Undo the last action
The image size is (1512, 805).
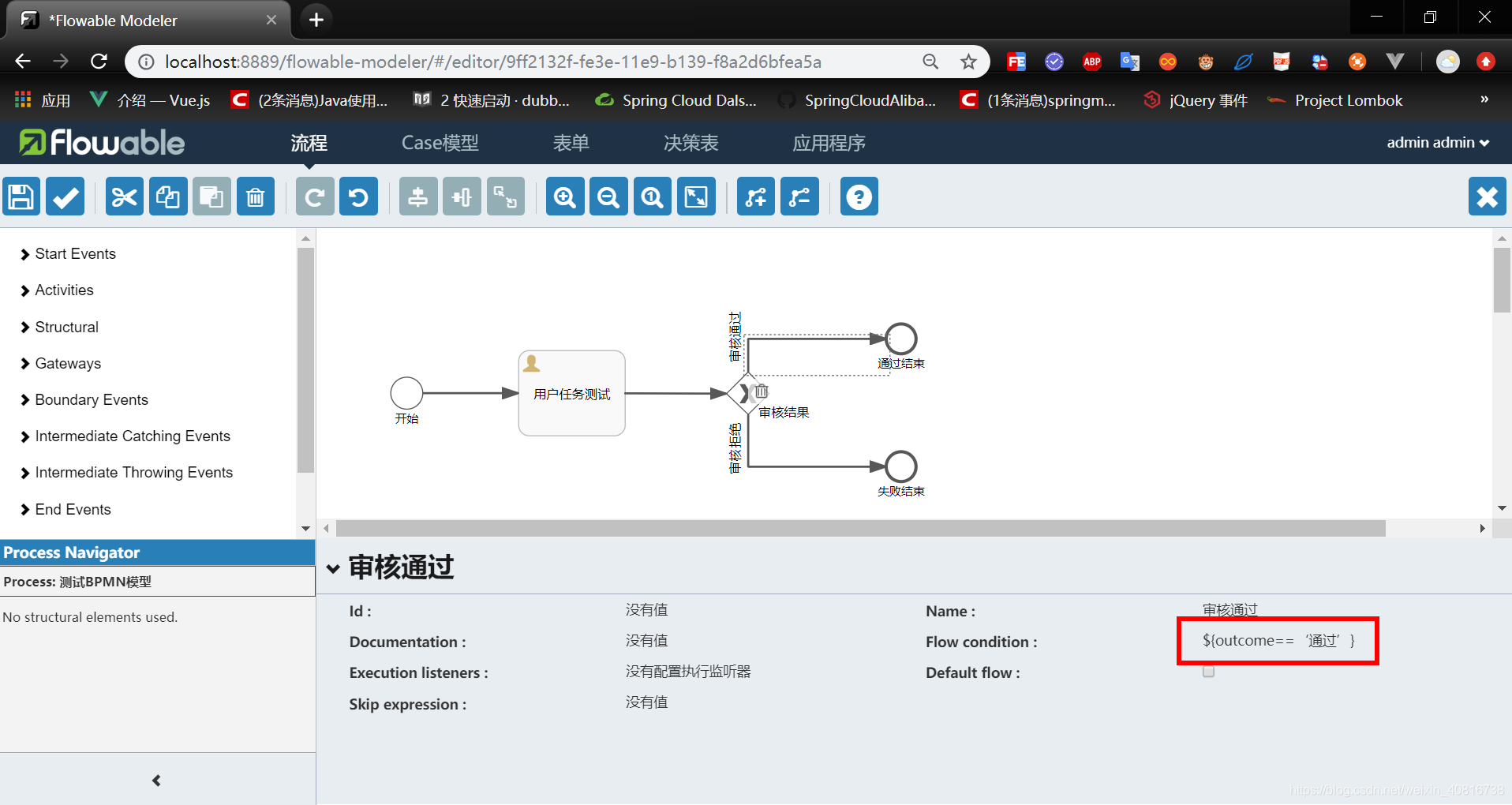coord(358,196)
